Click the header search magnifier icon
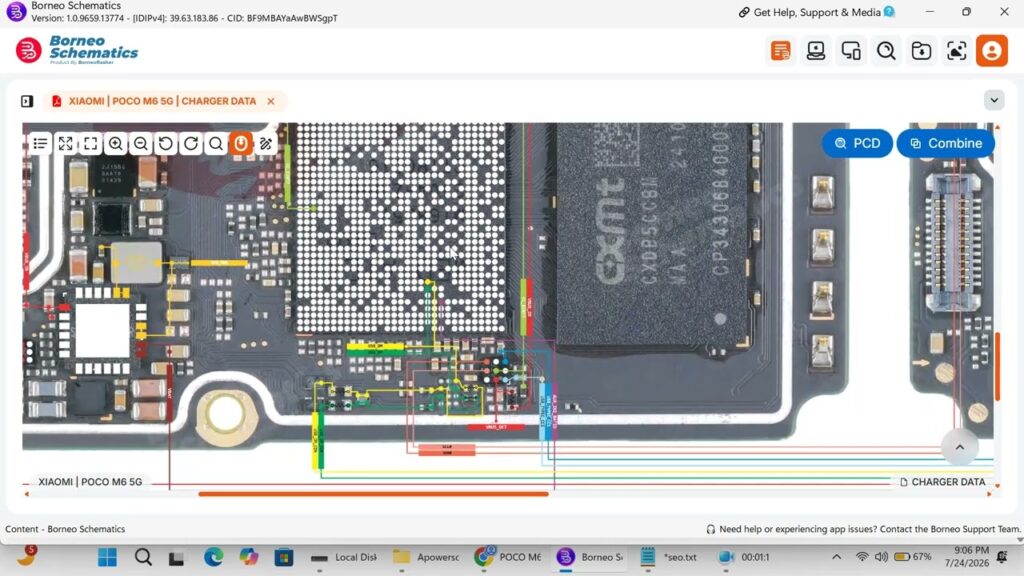The width and height of the screenshot is (1024, 576). 886,51
